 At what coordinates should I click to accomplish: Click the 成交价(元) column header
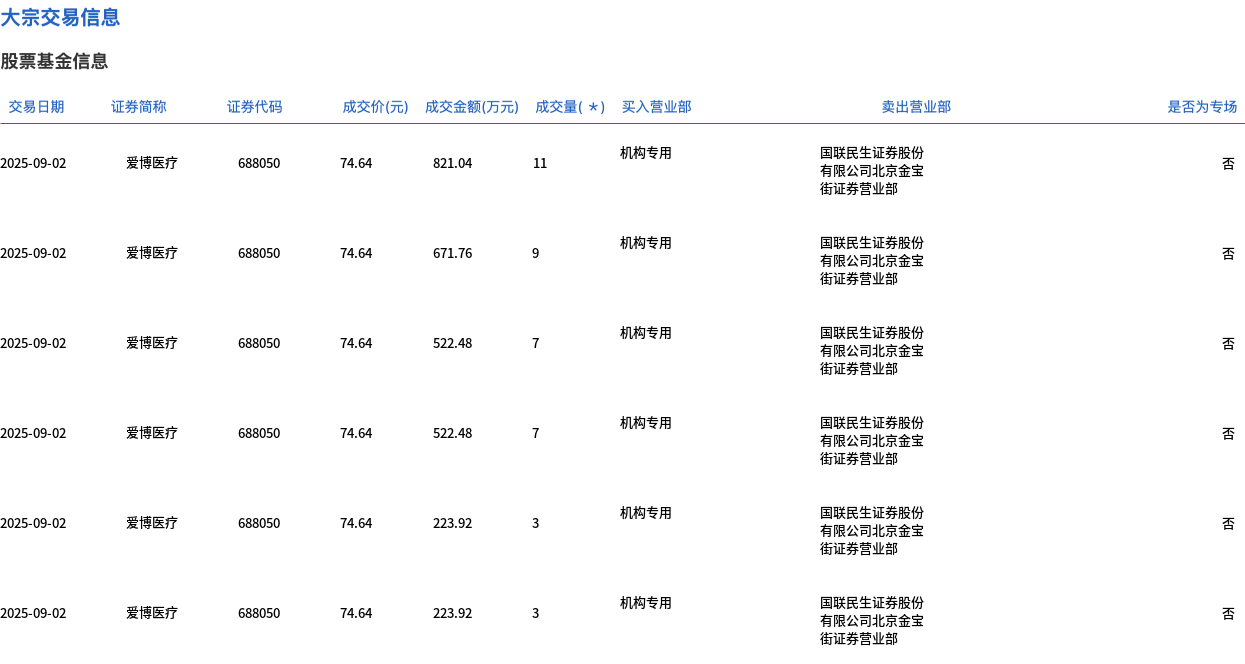(375, 107)
